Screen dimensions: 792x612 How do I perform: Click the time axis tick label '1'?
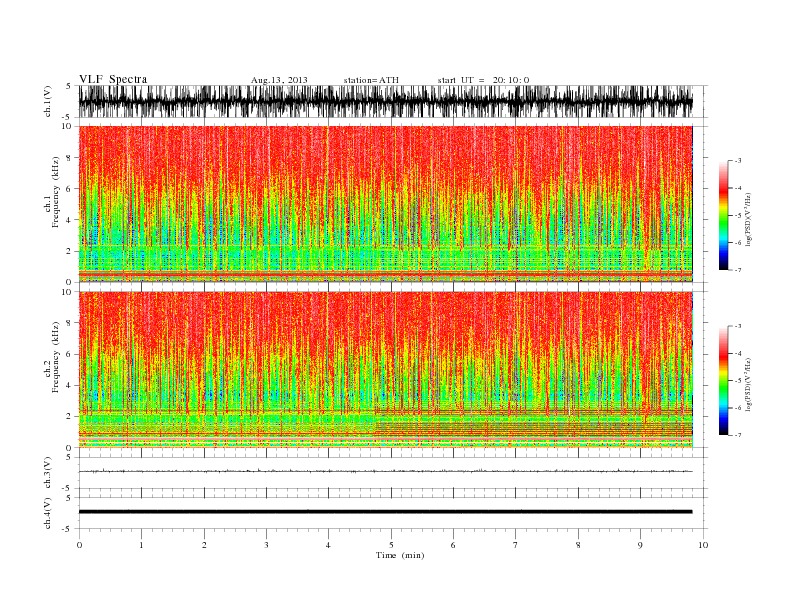click(141, 545)
